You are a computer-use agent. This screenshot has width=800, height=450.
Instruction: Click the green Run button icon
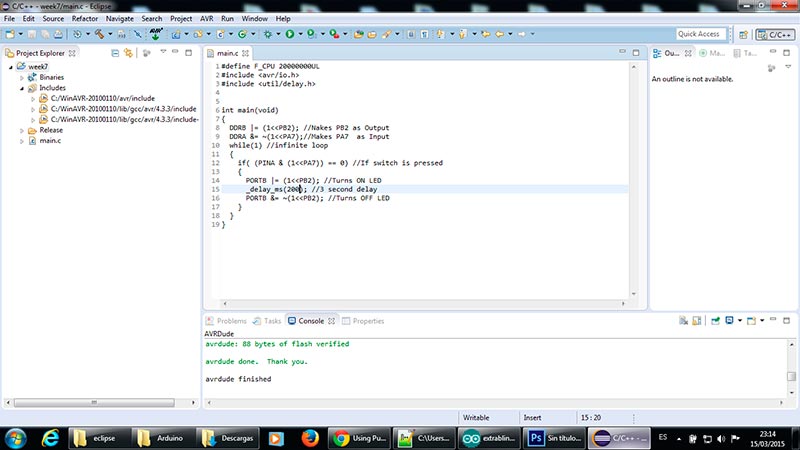(290, 34)
